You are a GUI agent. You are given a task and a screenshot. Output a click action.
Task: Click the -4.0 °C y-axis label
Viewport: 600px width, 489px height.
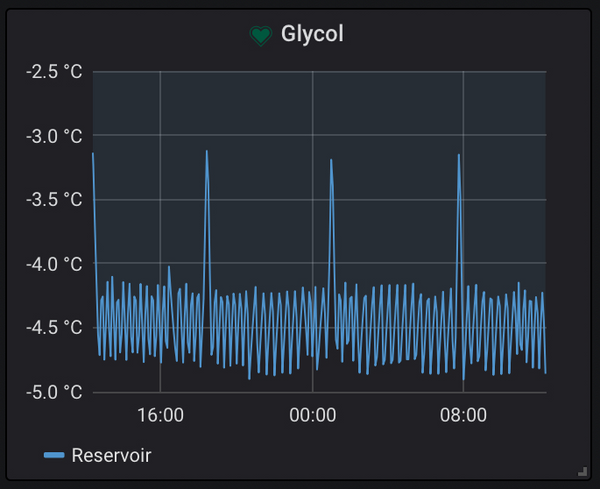pyautogui.click(x=54, y=264)
